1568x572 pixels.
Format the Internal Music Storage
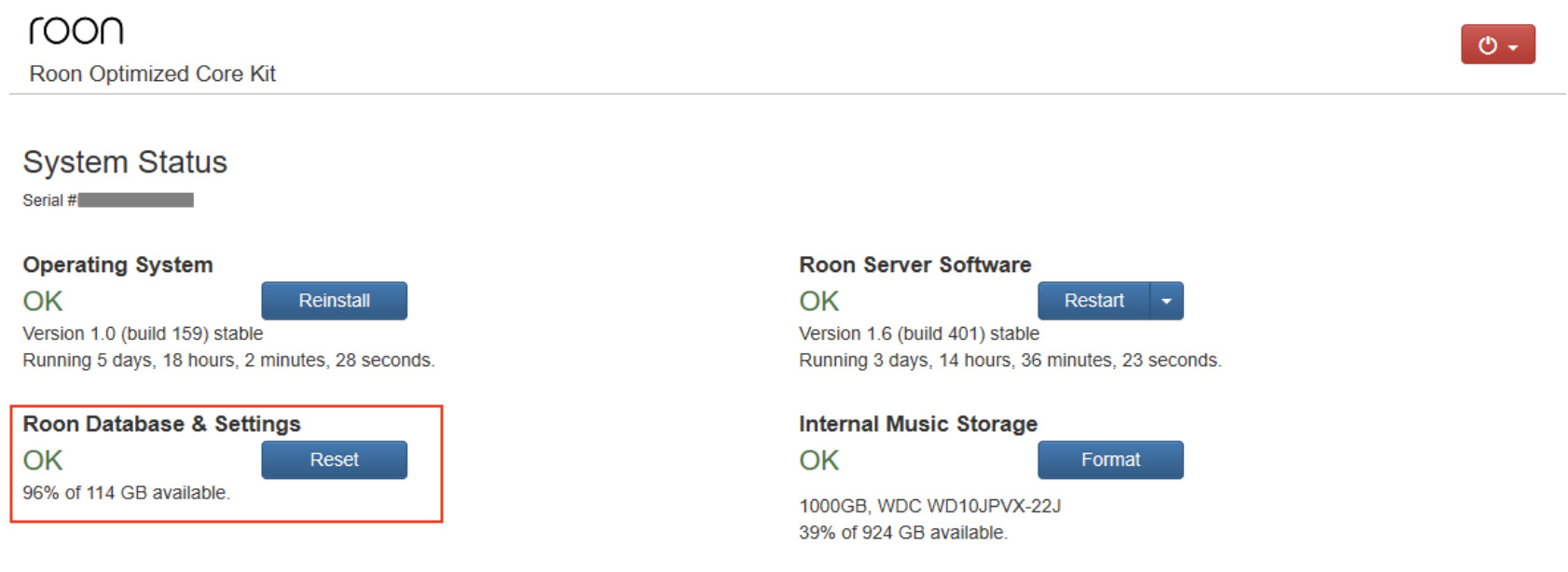(1110, 460)
